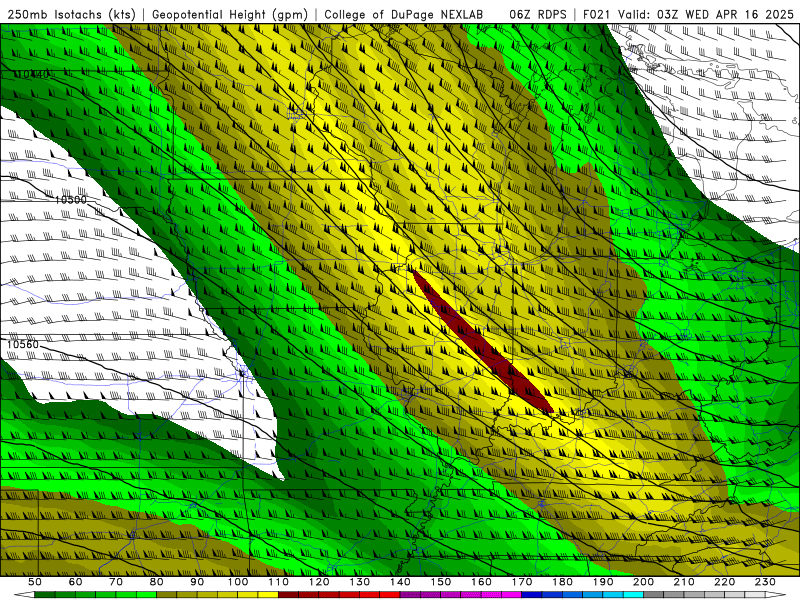
Task: Click the "03Z WED APR 16 2025" valid time
Action: 726,14
